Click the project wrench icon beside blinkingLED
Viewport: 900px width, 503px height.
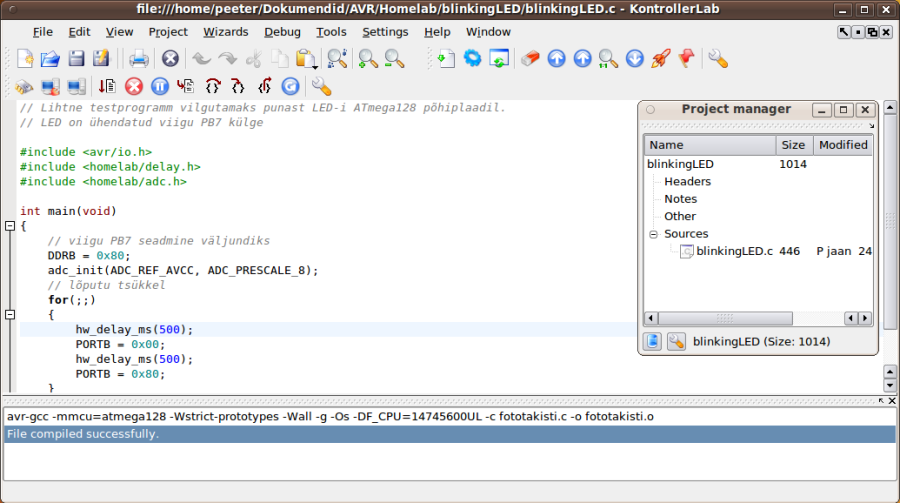[676, 342]
